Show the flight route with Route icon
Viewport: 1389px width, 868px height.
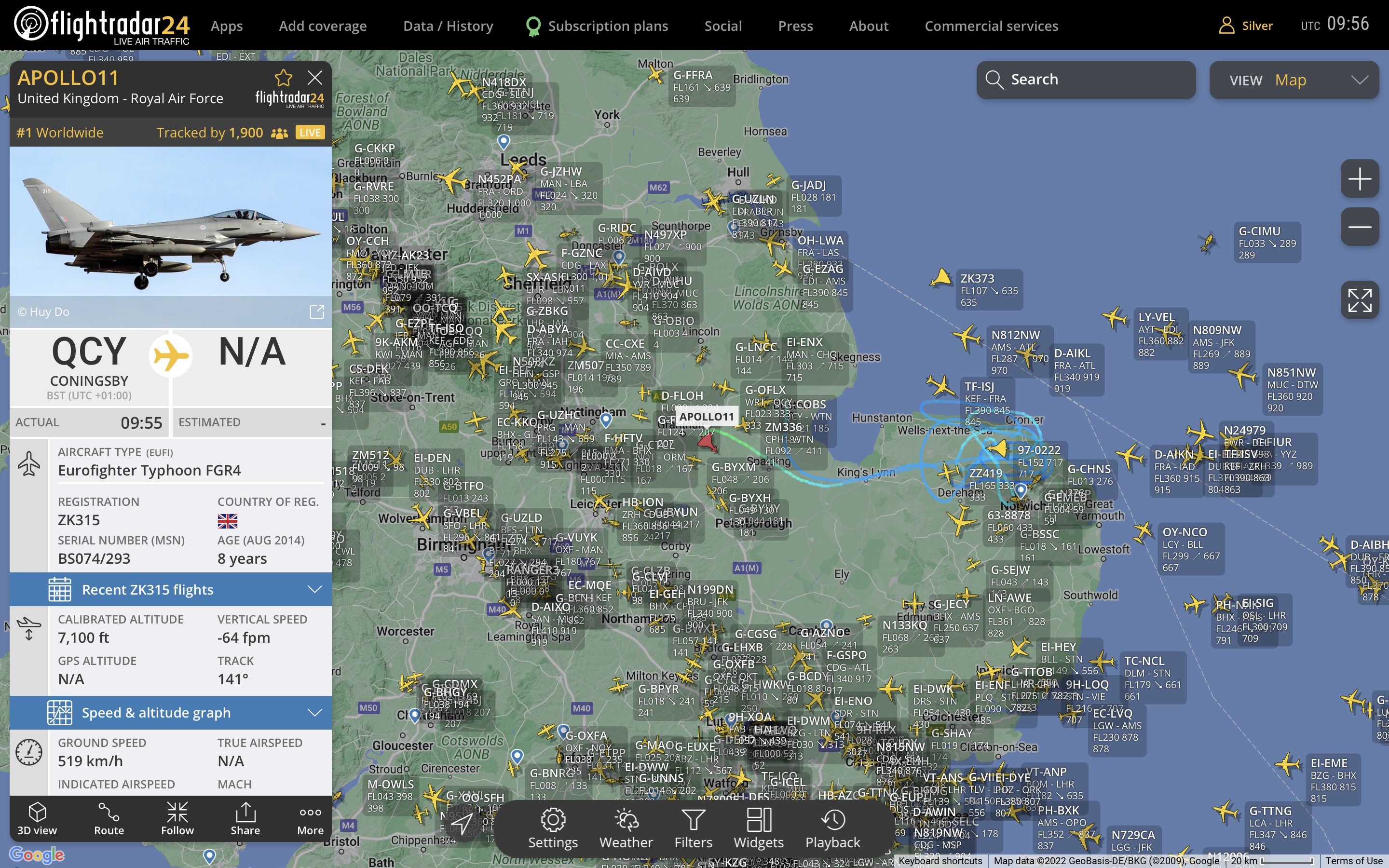click(109, 819)
